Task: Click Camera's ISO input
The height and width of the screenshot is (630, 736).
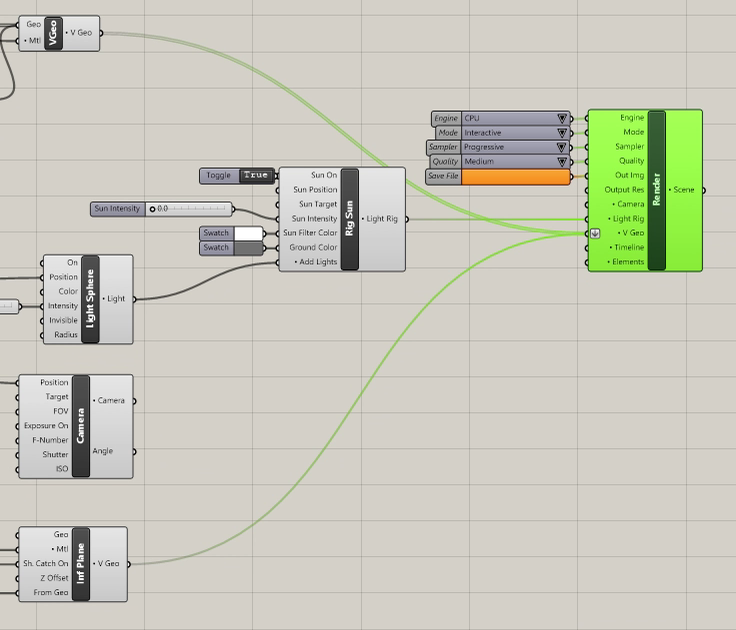Action: [x=62, y=469]
